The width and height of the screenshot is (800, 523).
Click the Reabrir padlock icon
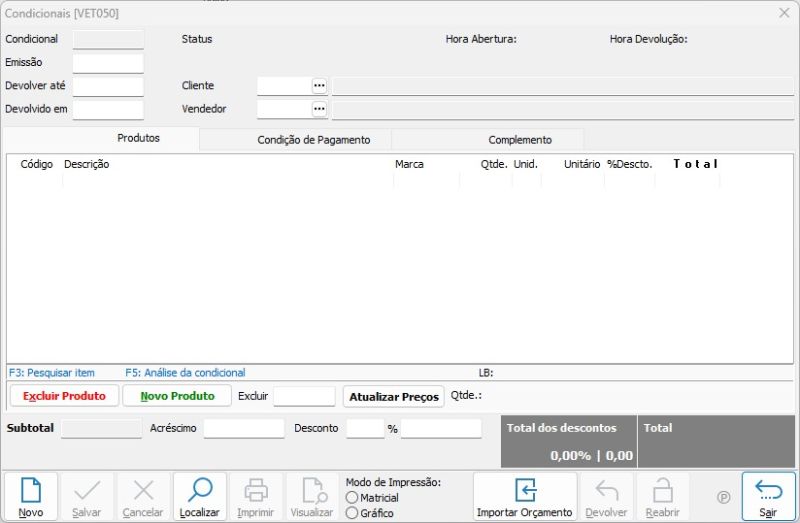[662, 490]
